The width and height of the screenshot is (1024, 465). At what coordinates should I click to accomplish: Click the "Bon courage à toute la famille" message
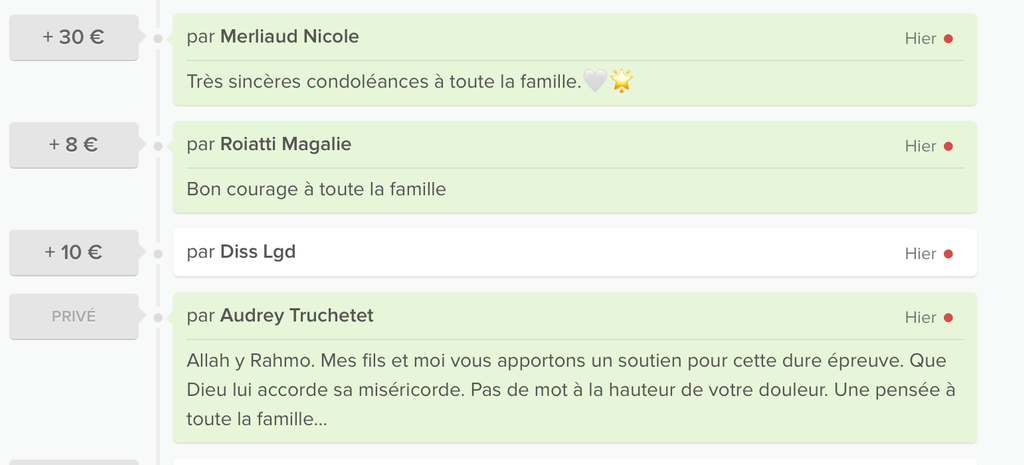pos(316,189)
